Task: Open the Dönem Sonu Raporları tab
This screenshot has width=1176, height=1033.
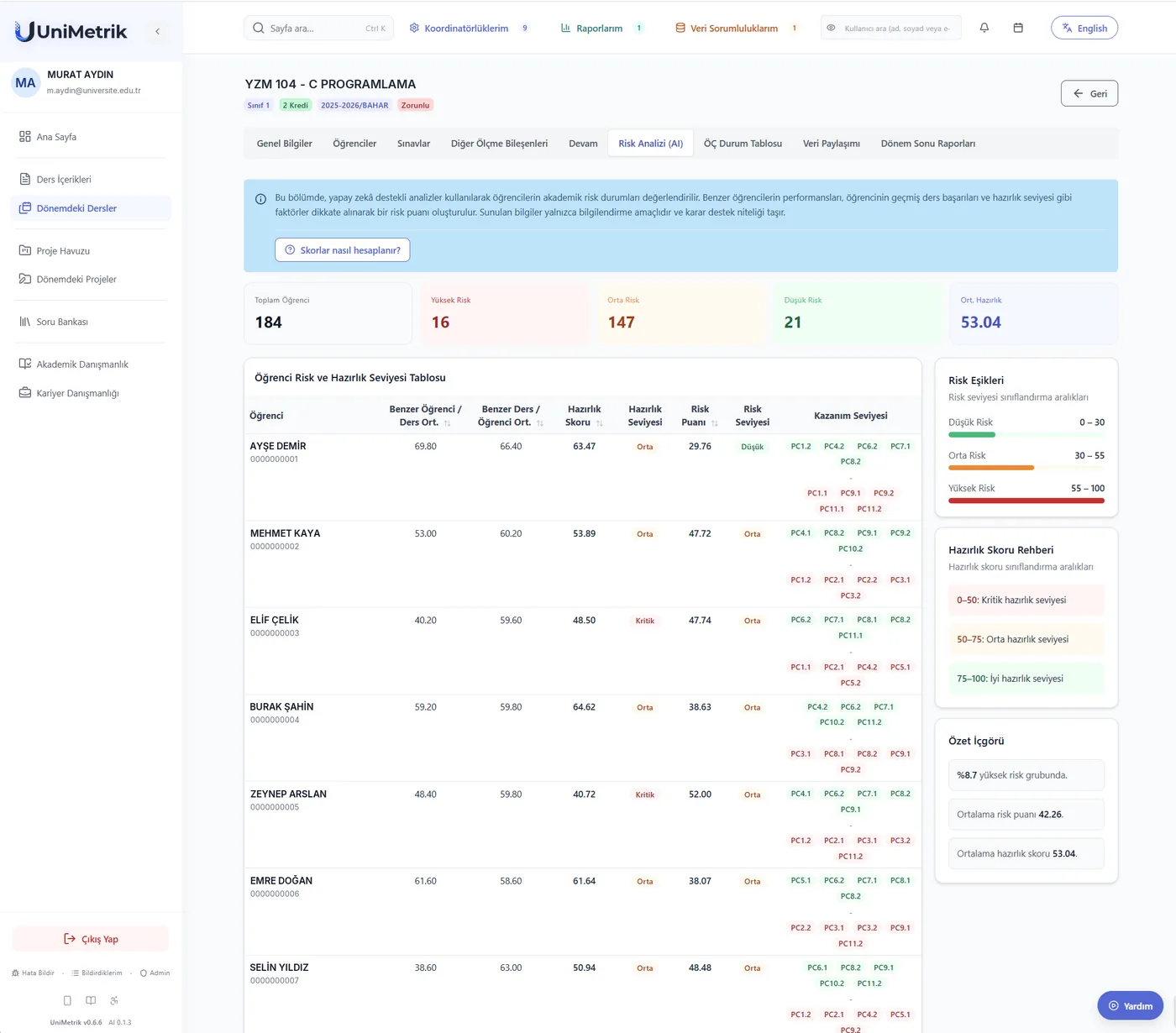Action: pyautogui.click(x=928, y=144)
